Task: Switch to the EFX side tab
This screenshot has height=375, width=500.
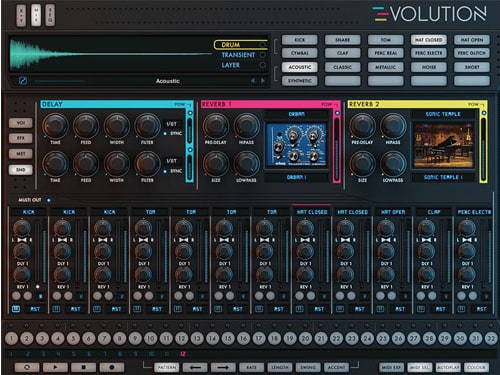Action: point(21,138)
